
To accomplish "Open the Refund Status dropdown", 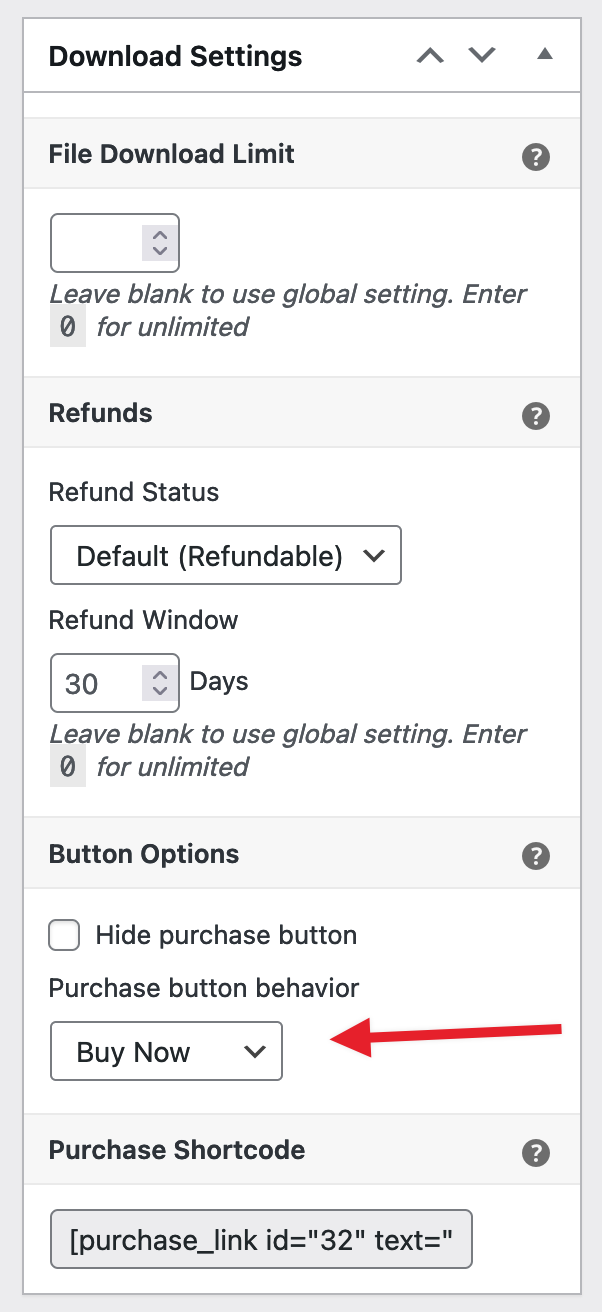I will point(226,555).
